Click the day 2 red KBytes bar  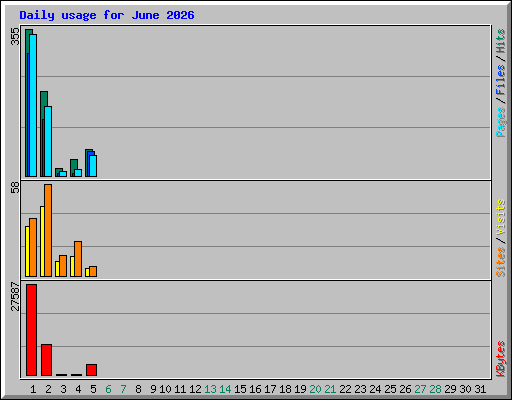coord(46,360)
